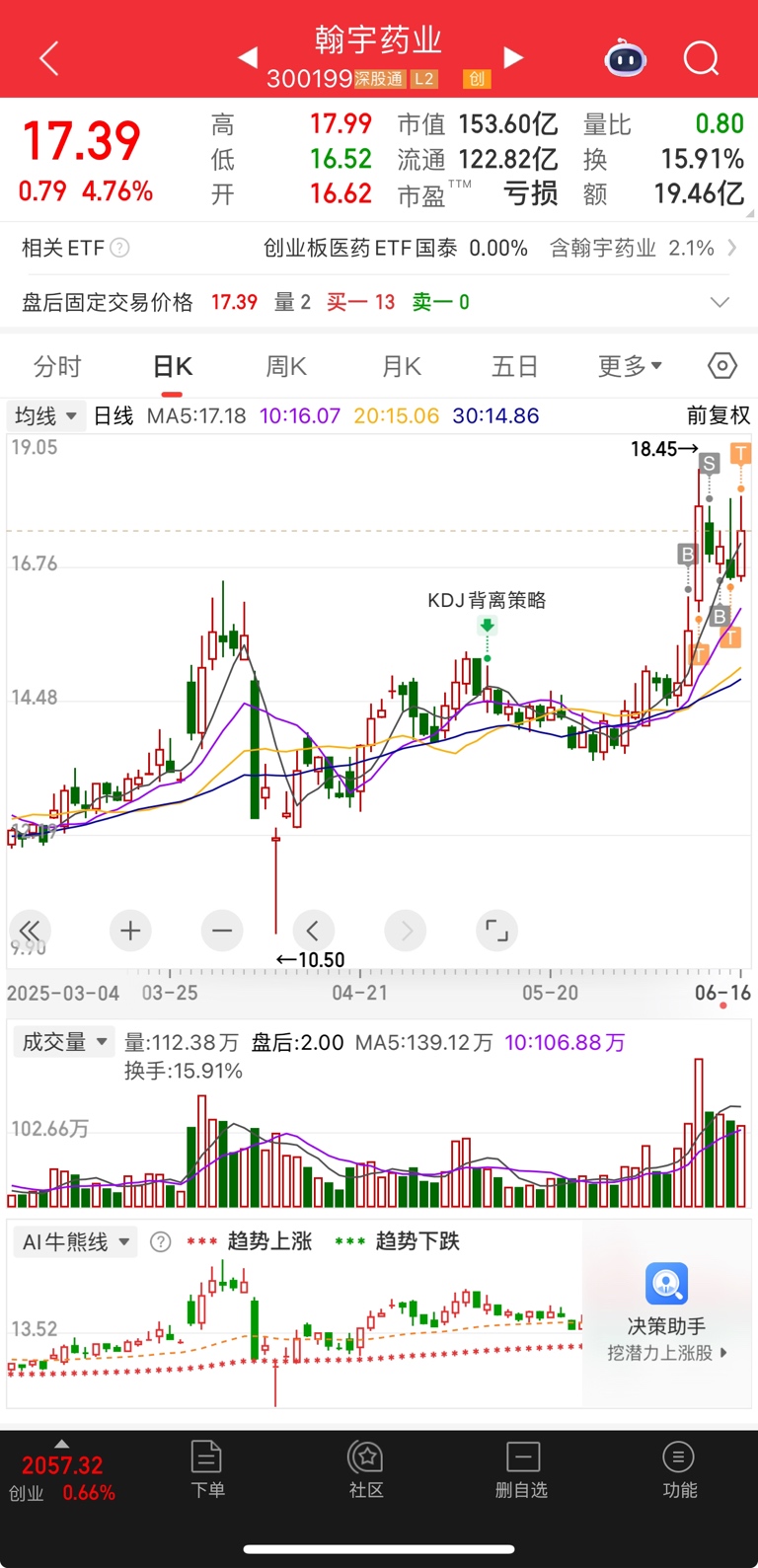Zoom out the K-line chart with minus

pos(222,931)
